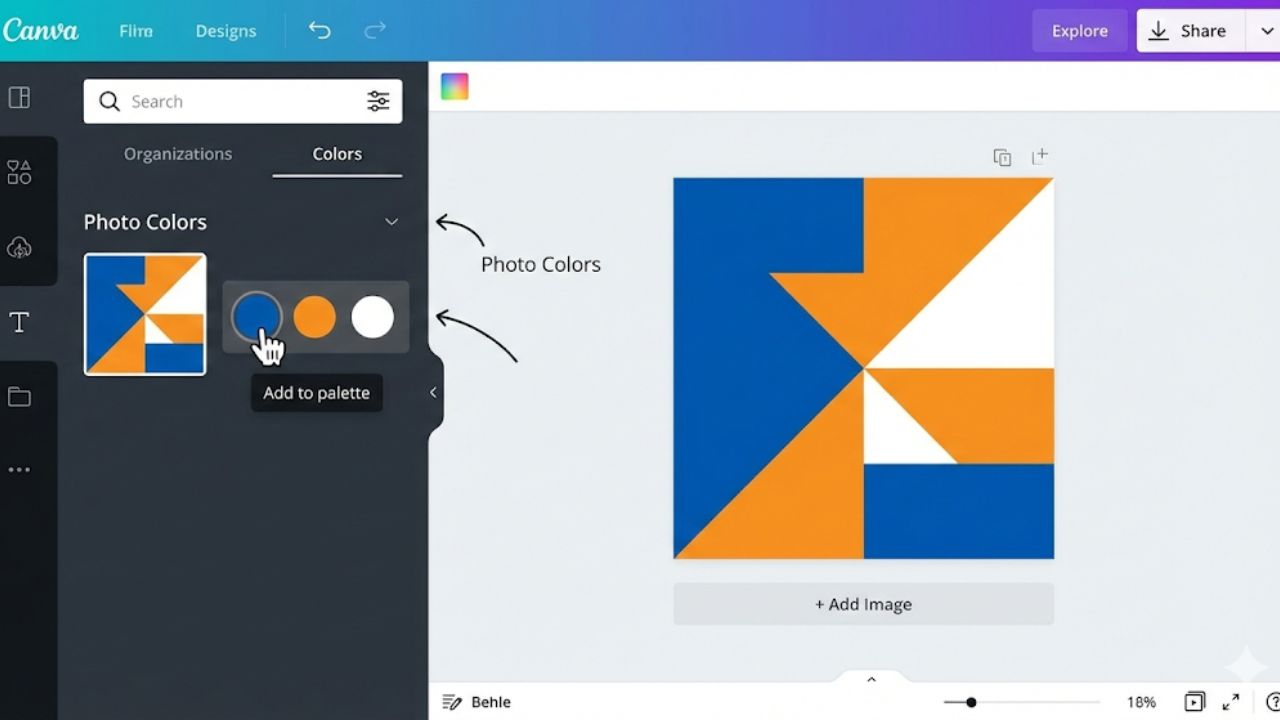Collapse the Photo Colors section
The height and width of the screenshot is (720, 1280).
[x=390, y=222]
